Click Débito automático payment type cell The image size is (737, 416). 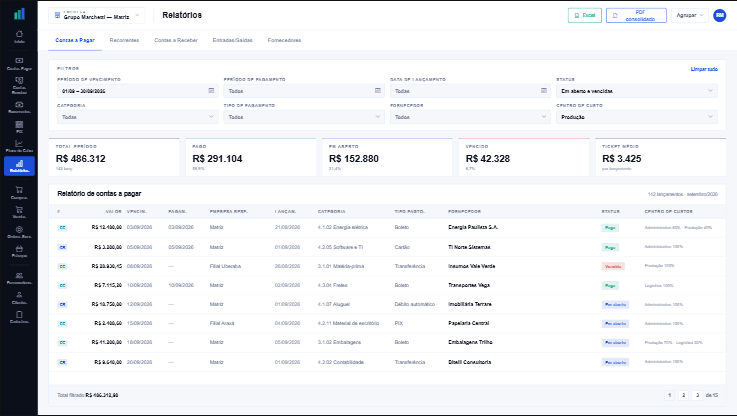click(x=415, y=305)
